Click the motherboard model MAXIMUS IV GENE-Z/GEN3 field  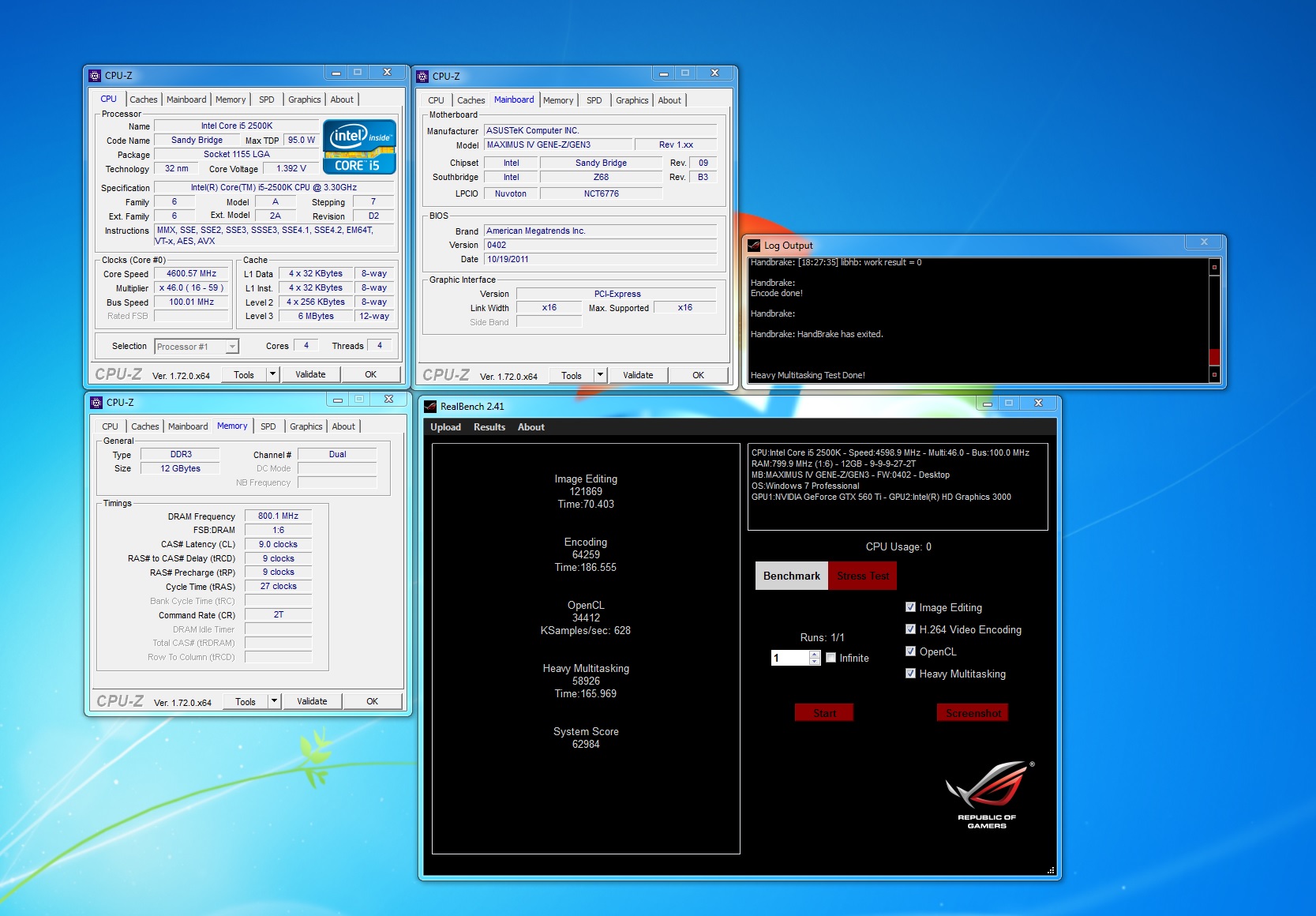point(558,145)
